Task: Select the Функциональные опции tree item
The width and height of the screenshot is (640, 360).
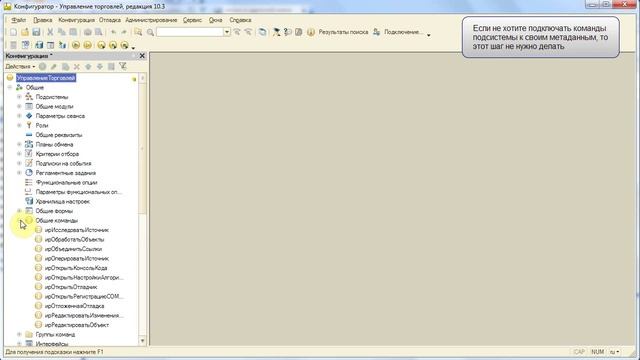Action: click(x=67, y=182)
